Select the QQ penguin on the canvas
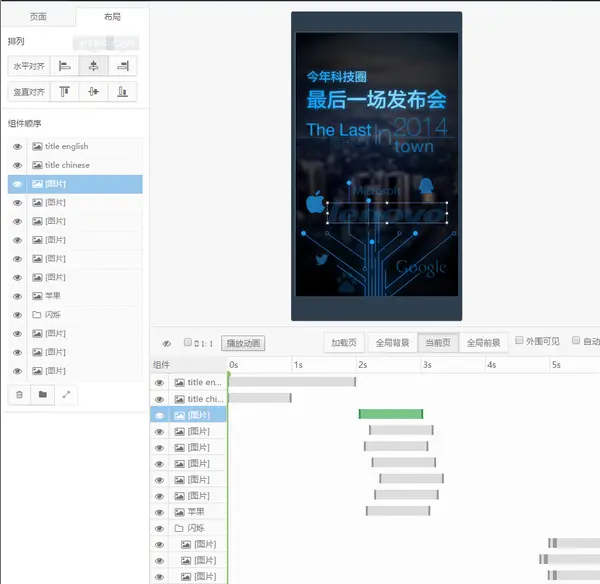The image size is (600, 584). coord(426,187)
